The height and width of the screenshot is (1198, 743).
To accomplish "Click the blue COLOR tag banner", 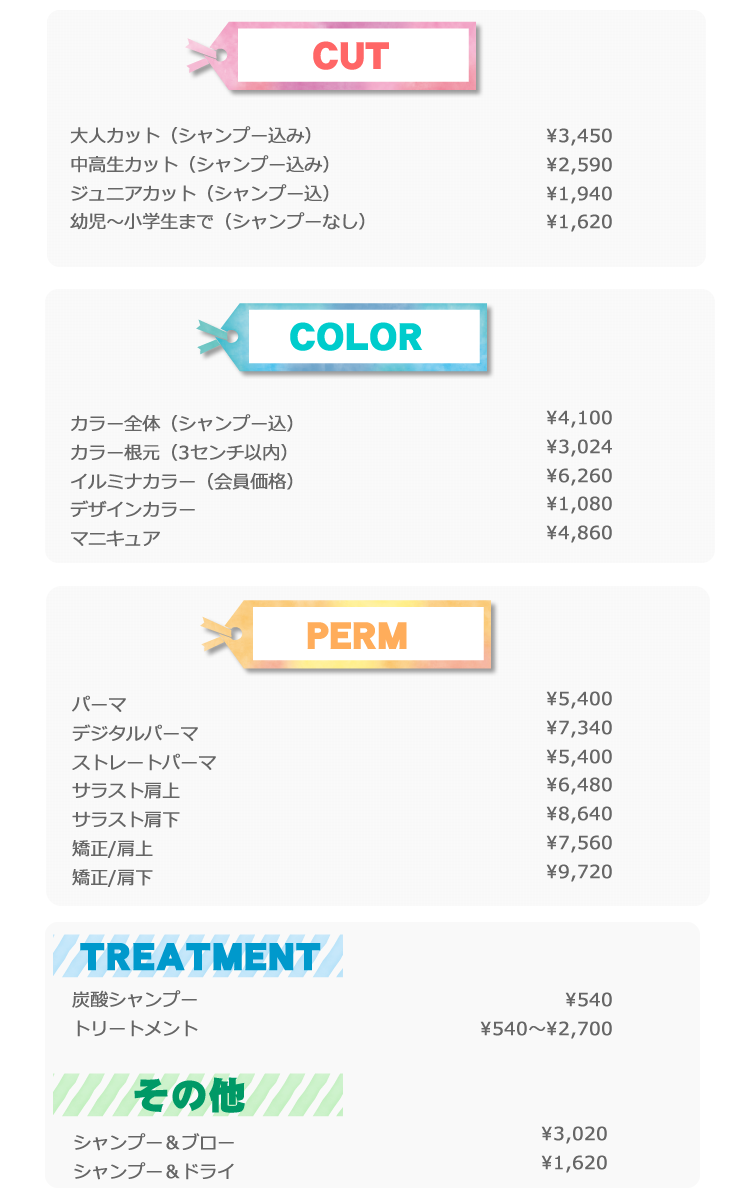I will click(343, 338).
